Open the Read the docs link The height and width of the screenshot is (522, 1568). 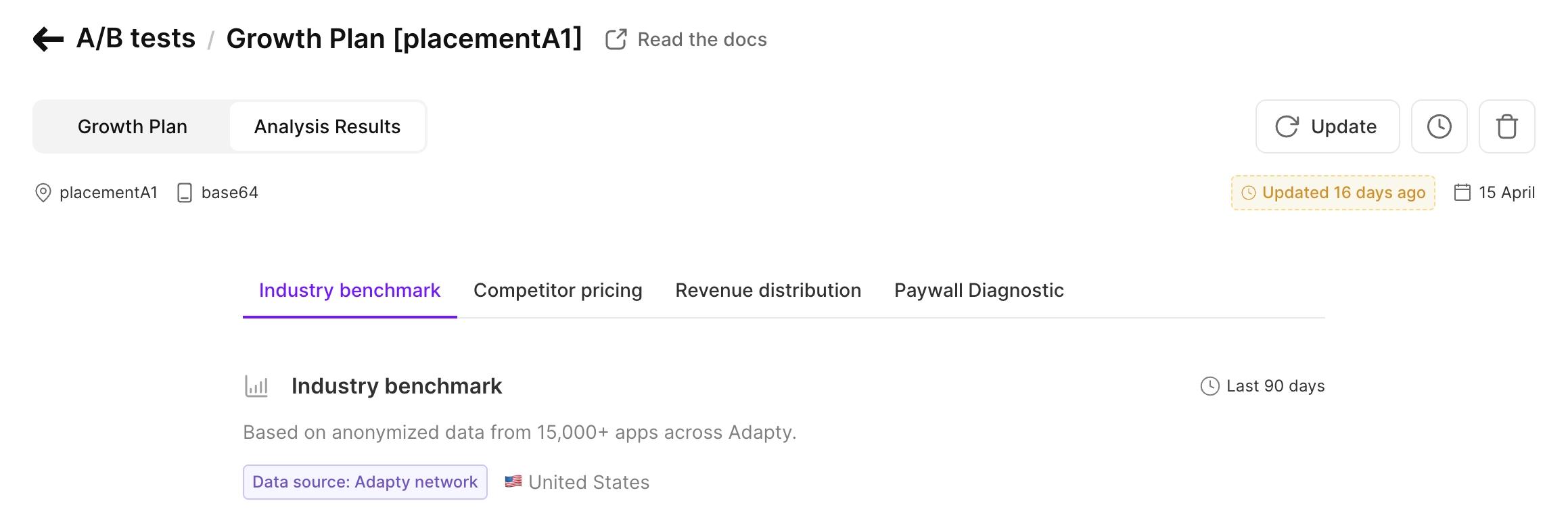pos(702,39)
